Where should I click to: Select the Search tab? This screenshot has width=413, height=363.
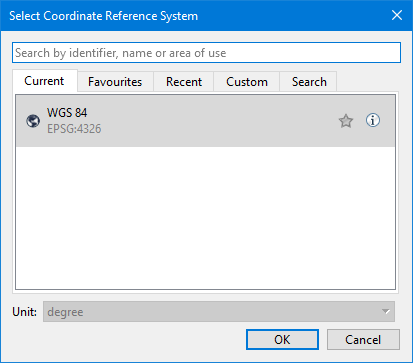coord(309,82)
